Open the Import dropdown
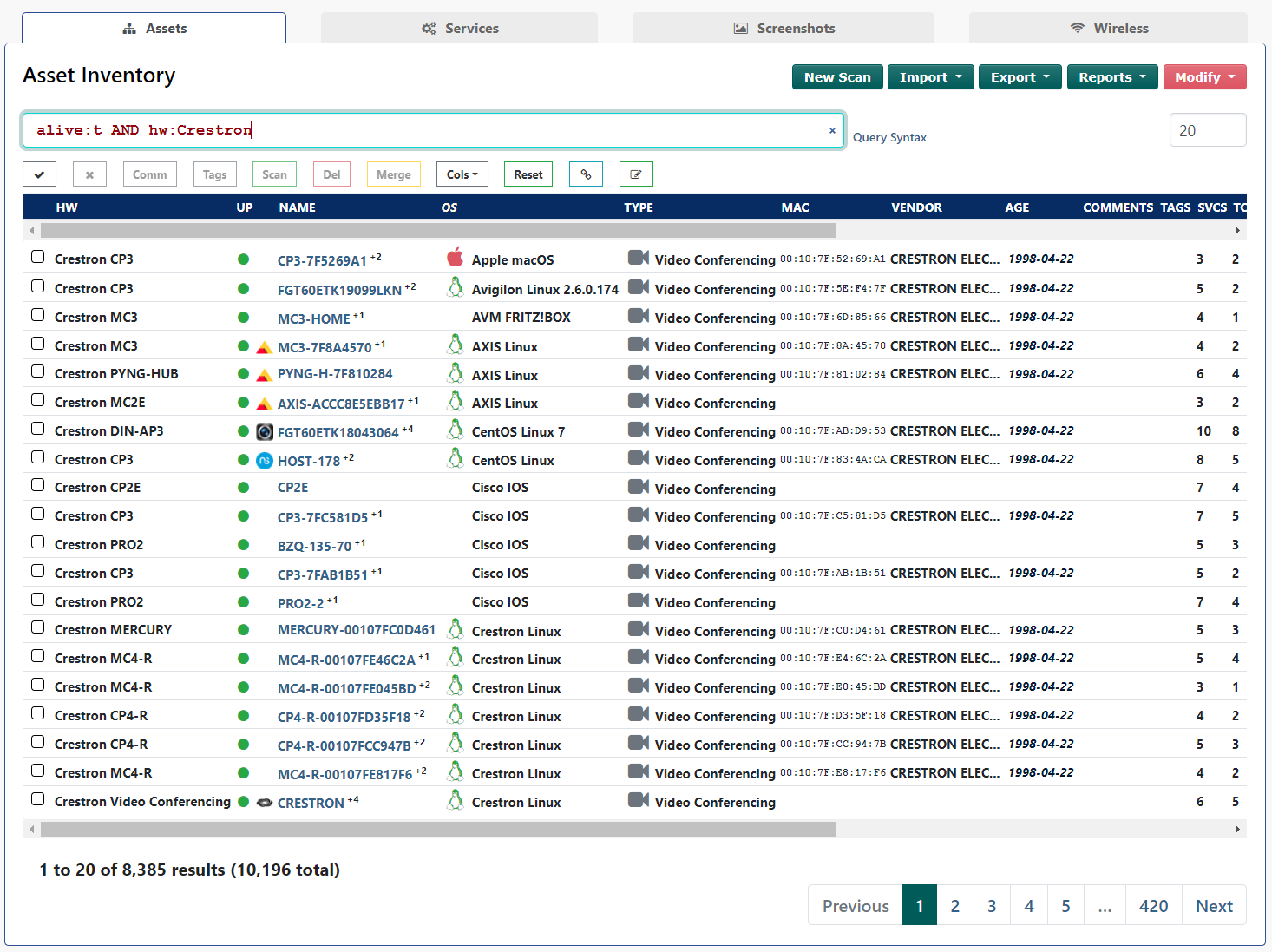The width and height of the screenshot is (1272, 952). [x=930, y=76]
